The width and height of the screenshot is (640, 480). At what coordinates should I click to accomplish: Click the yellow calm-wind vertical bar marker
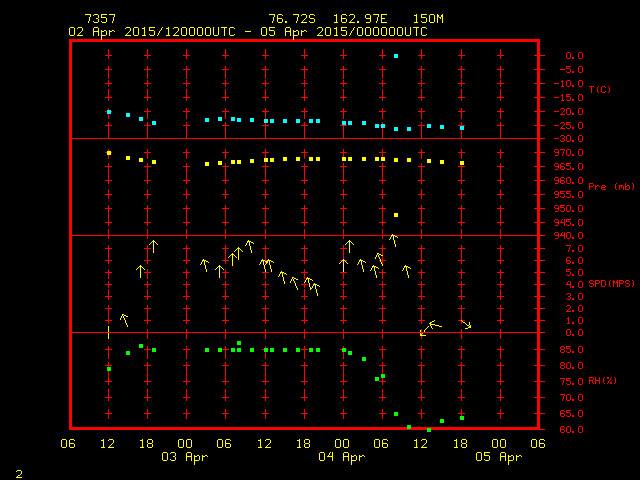coord(109,331)
